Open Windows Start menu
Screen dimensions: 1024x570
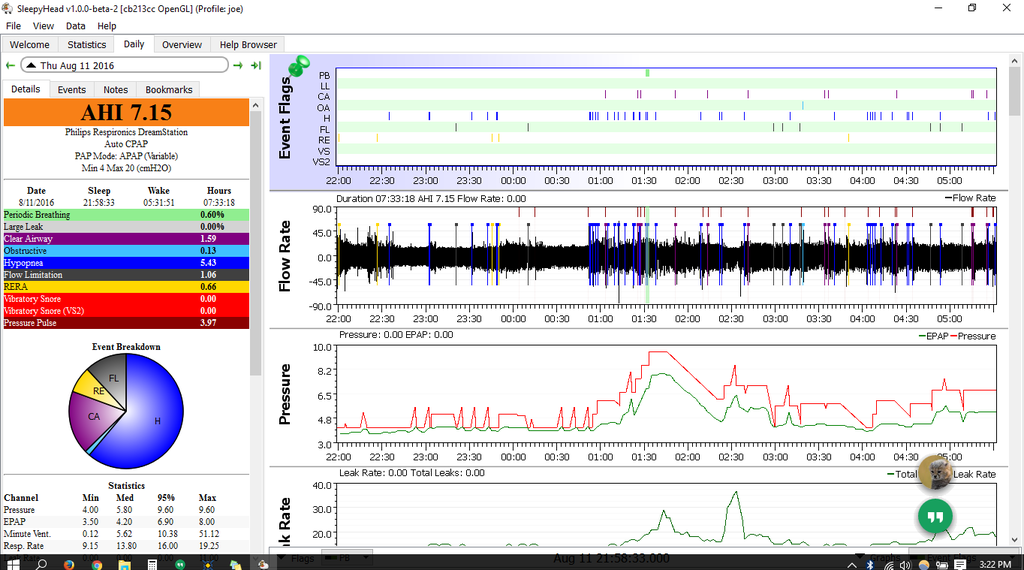coord(13,563)
